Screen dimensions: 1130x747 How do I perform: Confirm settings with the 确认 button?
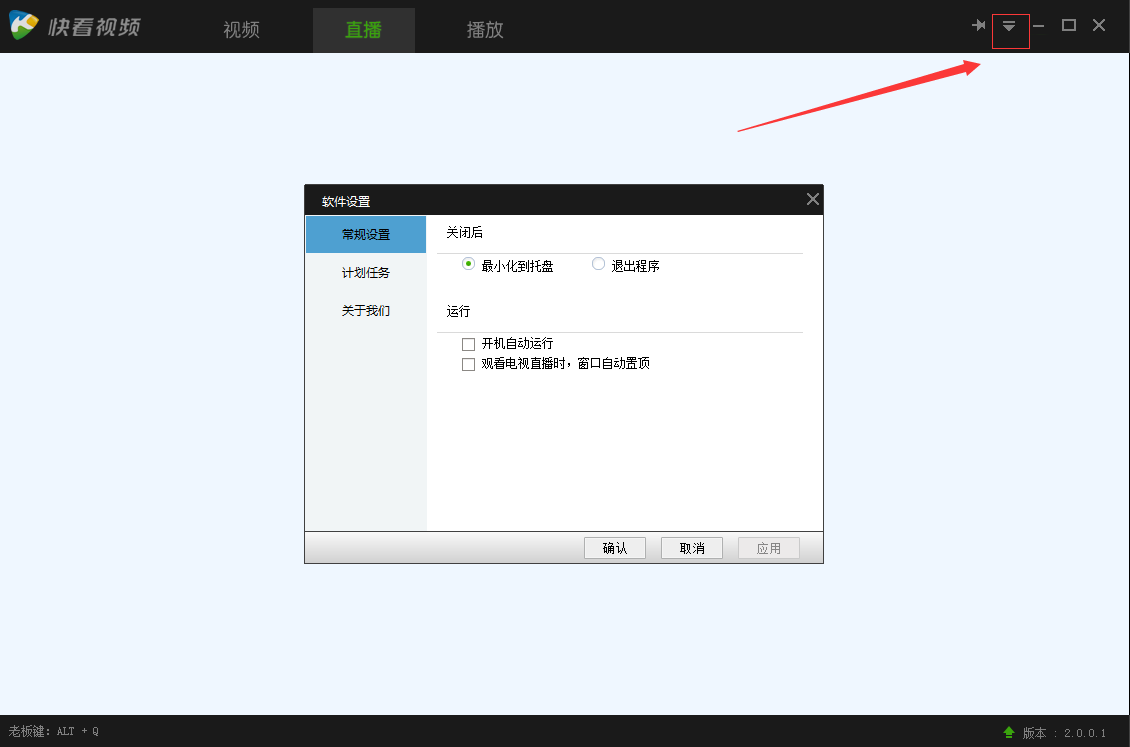tap(614, 547)
